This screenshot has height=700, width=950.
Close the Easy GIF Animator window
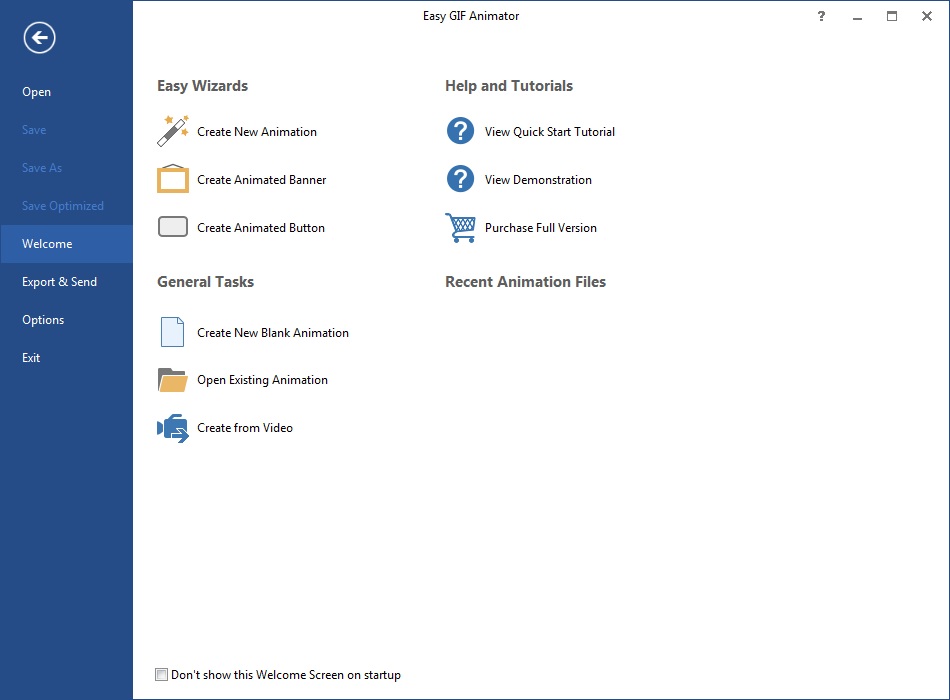(926, 16)
